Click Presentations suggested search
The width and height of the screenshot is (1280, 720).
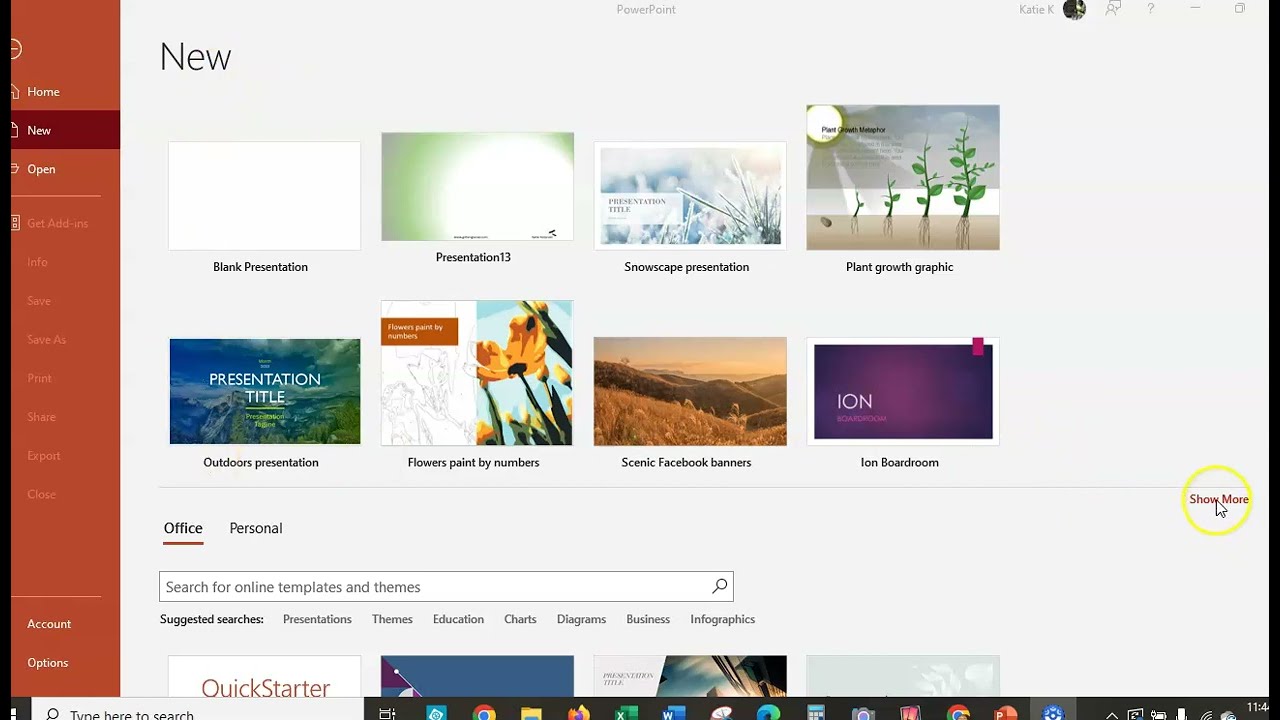[317, 619]
